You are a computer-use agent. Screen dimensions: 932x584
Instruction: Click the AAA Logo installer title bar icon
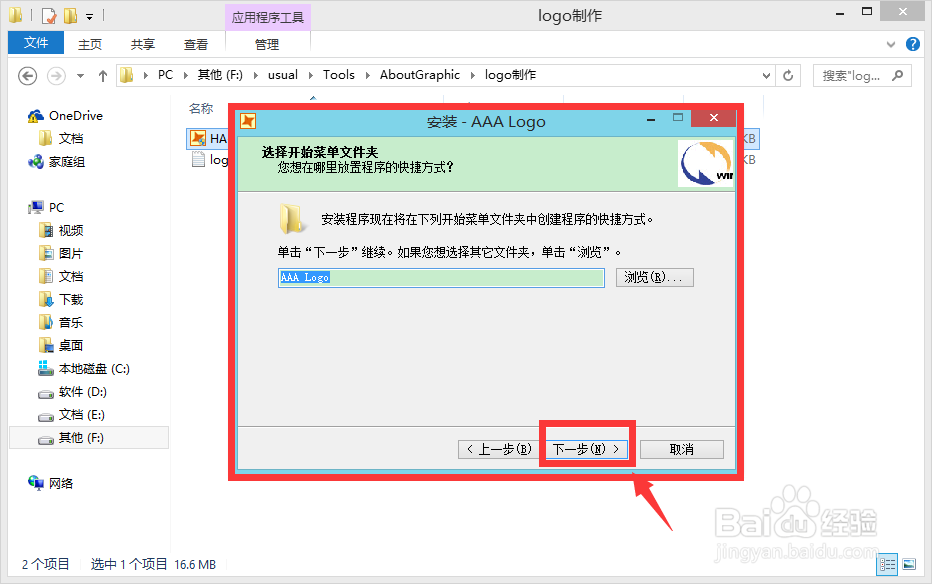tap(248, 121)
